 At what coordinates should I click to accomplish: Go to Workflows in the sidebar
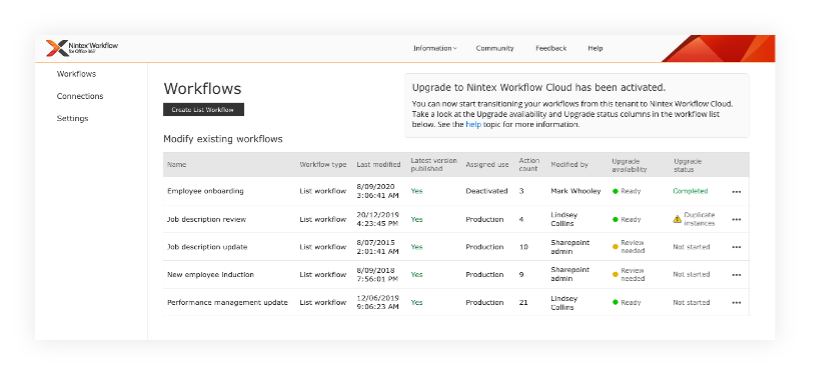(77, 74)
